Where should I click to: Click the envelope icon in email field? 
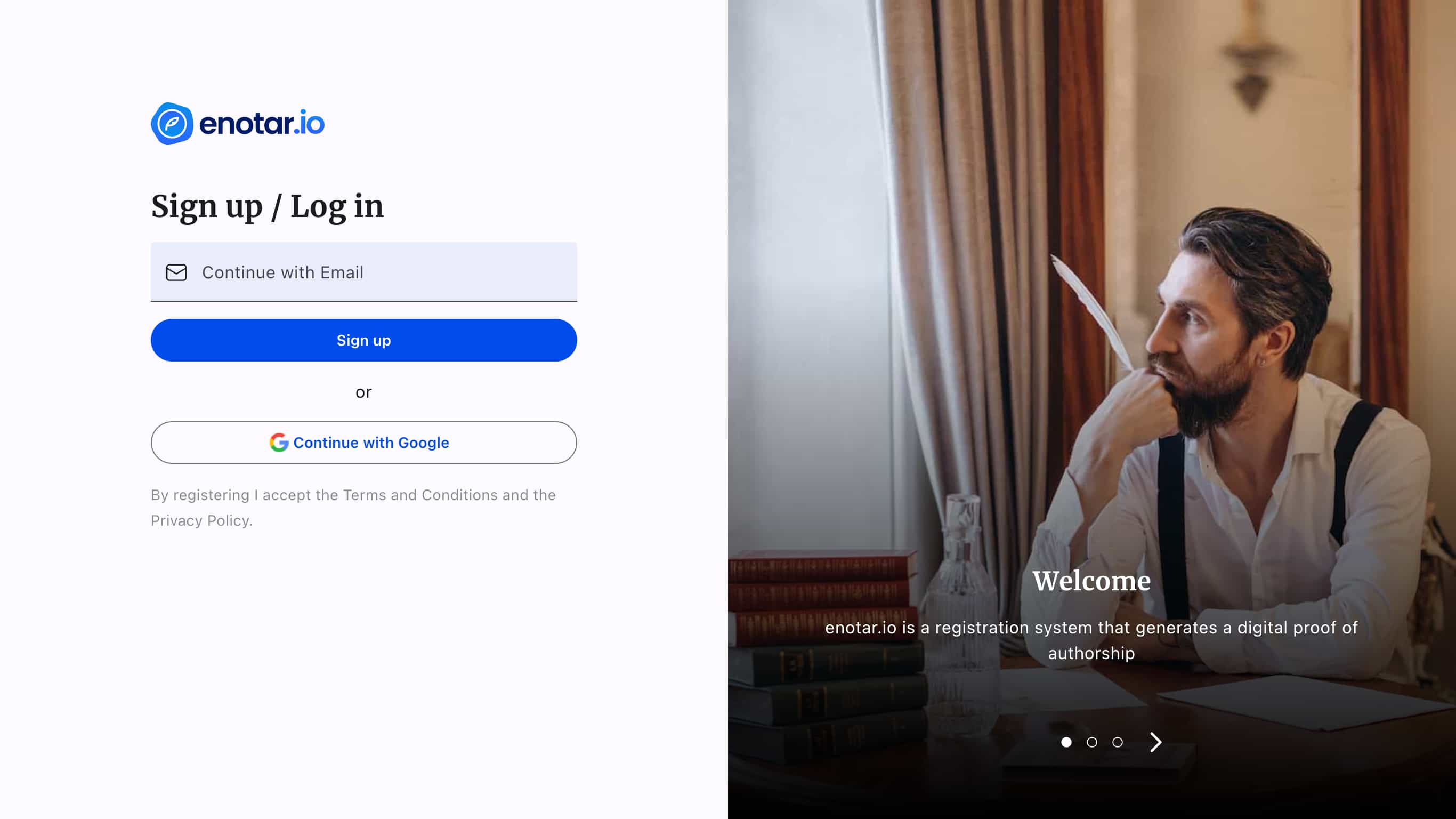(x=176, y=272)
